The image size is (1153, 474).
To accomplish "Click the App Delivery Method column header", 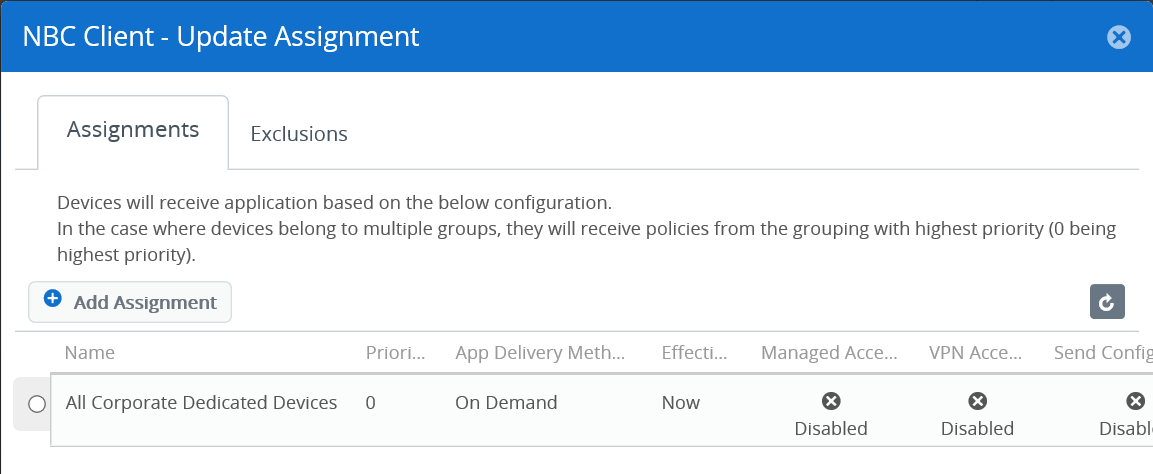I will tap(540, 353).
